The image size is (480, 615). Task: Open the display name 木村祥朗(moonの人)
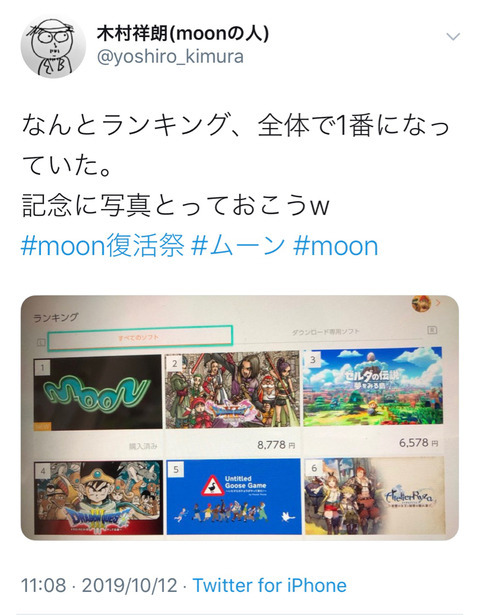coord(183,34)
